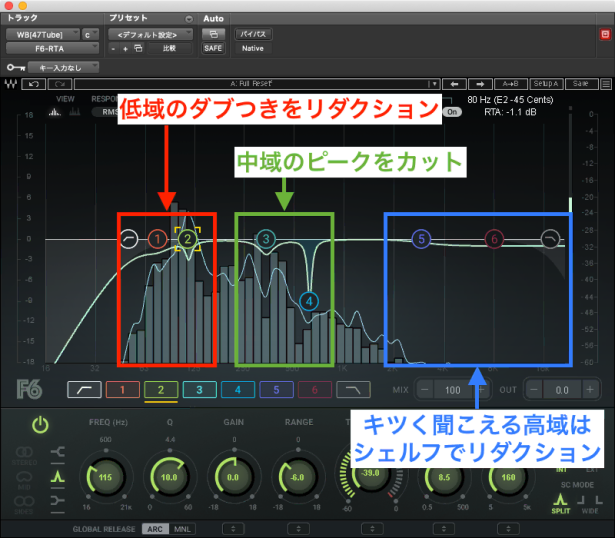Viewport: 615px width, 538px height.
Task: Click the FREQ knob showing 115
Action: [105, 477]
